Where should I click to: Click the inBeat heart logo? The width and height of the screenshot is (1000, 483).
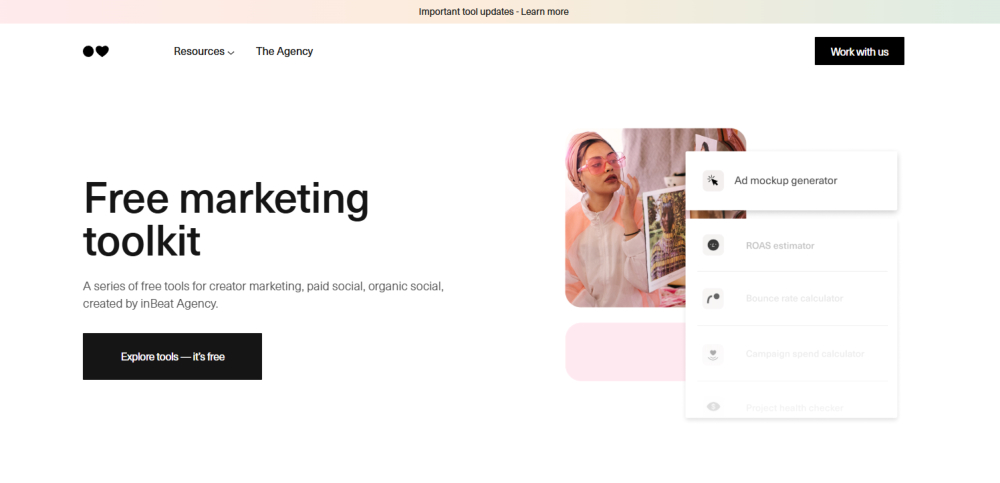95,51
